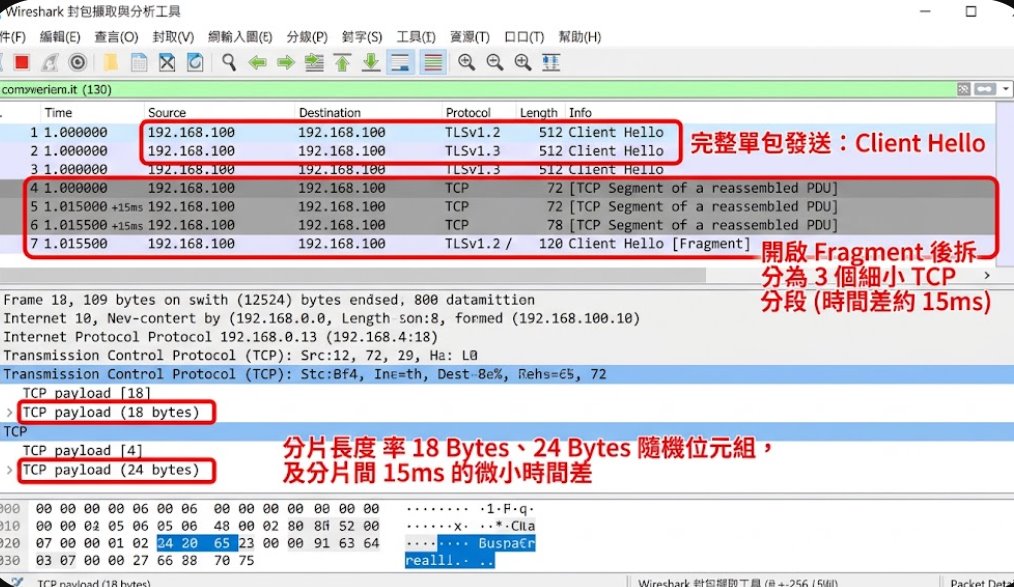This screenshot has width=1014, height=587.
Task: Select packet 7 Client Hello [Fragment] row
Action: coord(498,244)
